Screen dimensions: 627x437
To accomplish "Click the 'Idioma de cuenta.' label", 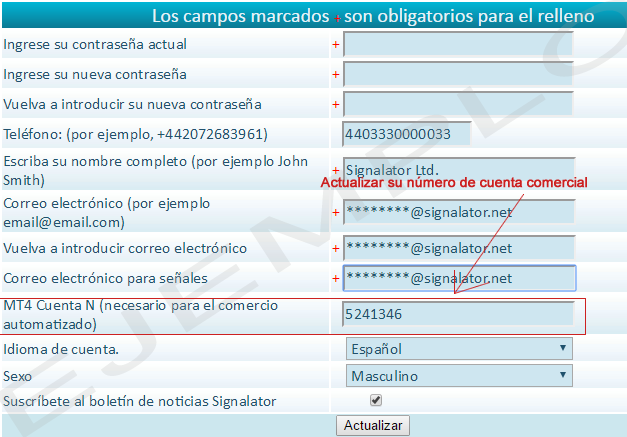I will [61, 349].
